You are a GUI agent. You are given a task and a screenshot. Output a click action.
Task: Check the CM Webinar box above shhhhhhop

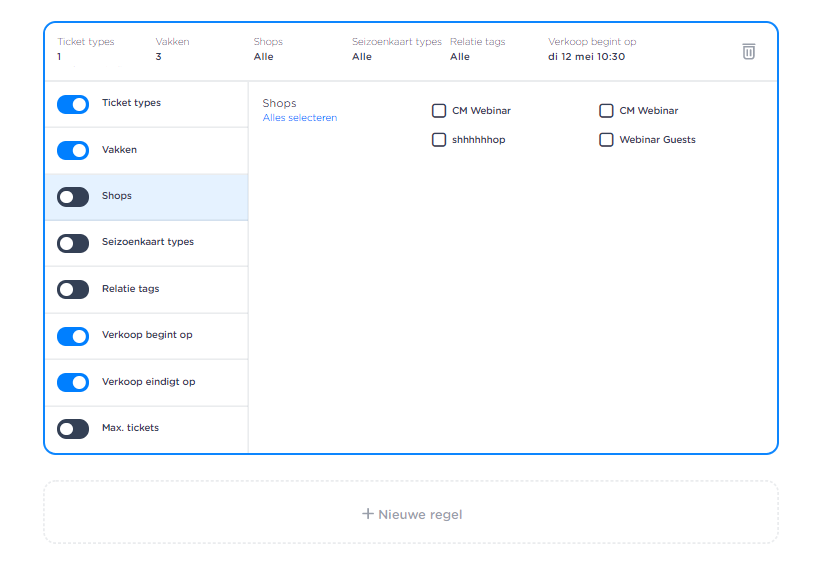439,111
